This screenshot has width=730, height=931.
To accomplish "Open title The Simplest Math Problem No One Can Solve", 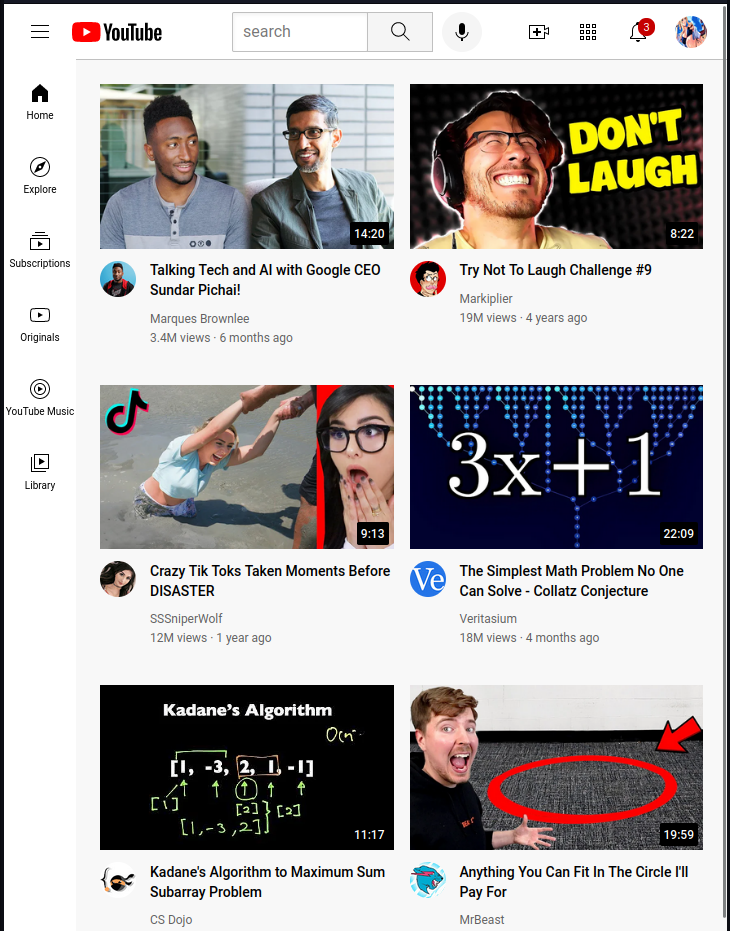I will coord(571,581).
